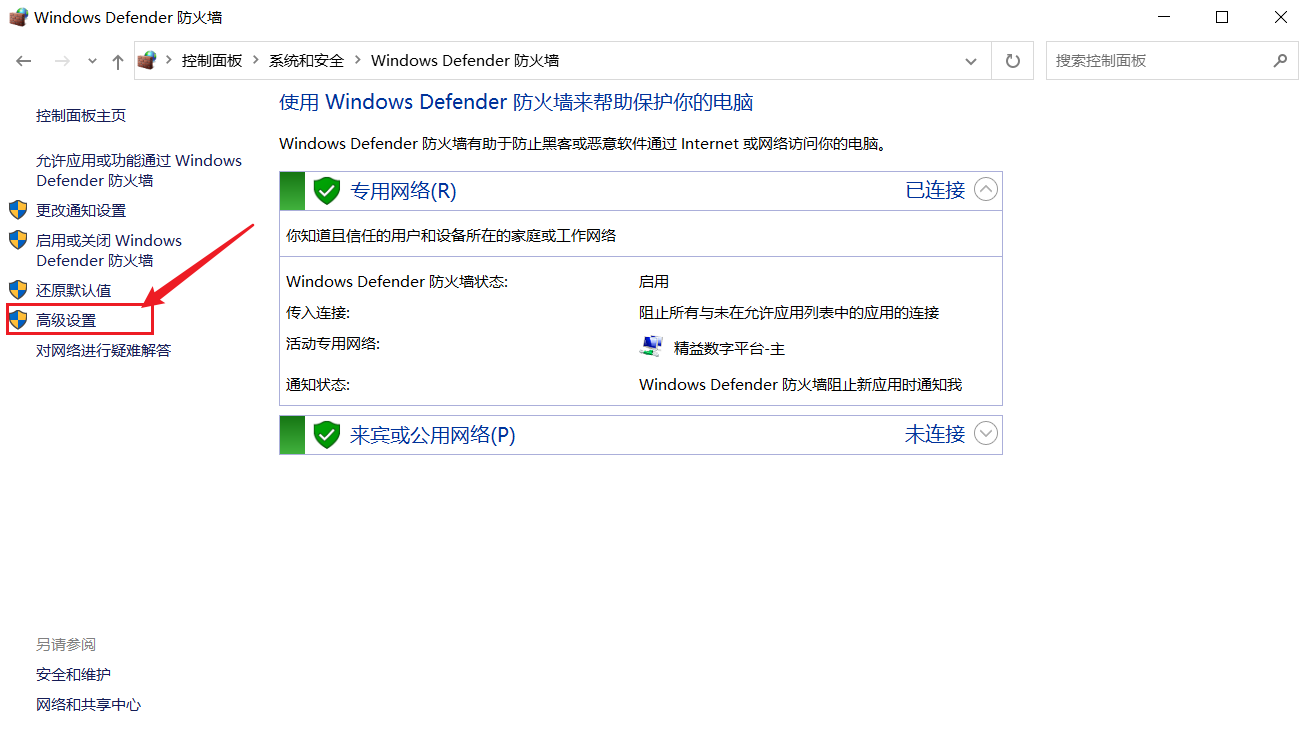Screen dimensions: 1311x739
Task: Click shield icon beside 高级设置
Action: (18, 320)
